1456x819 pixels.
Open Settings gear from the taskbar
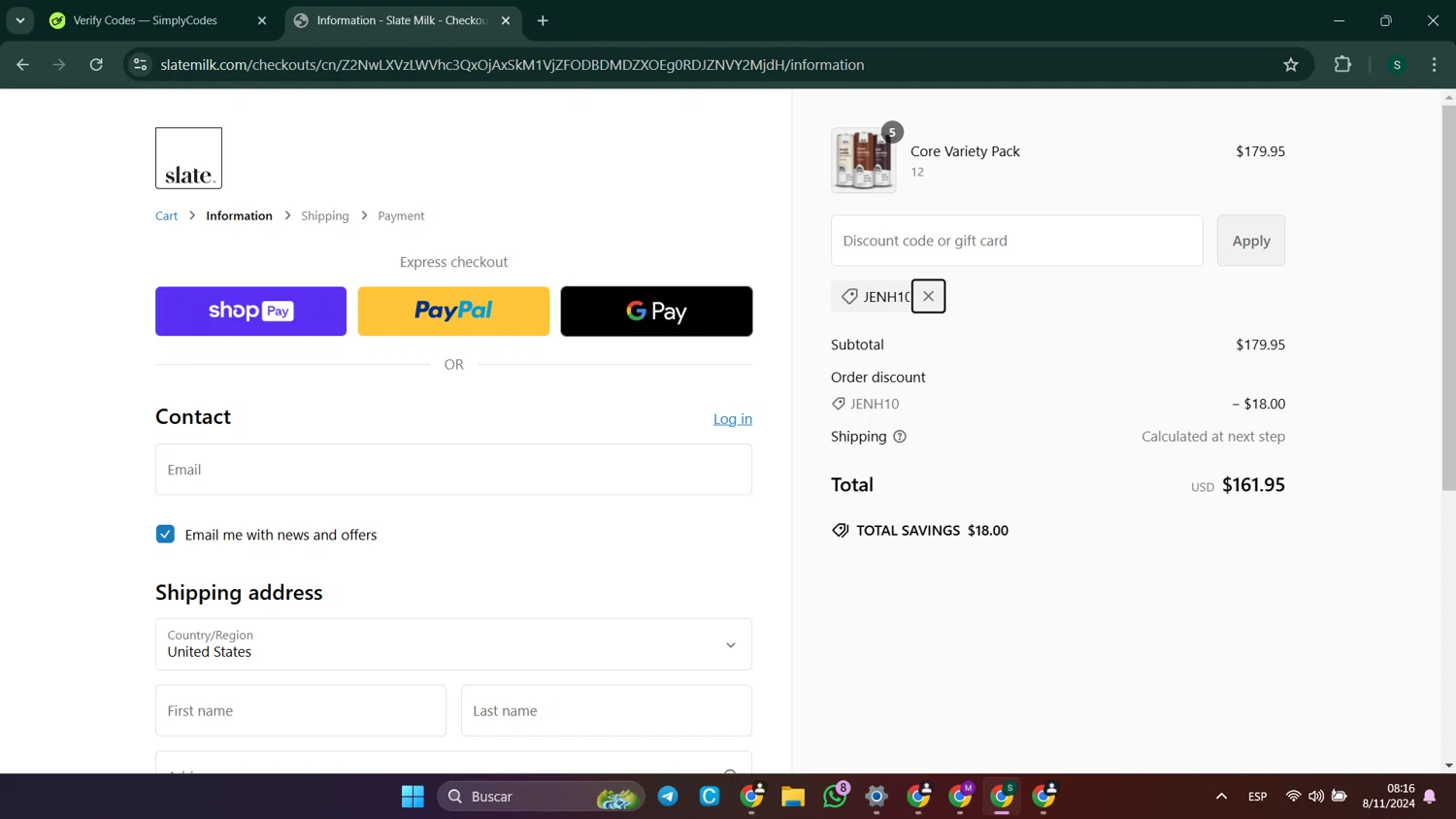(877, 797)
